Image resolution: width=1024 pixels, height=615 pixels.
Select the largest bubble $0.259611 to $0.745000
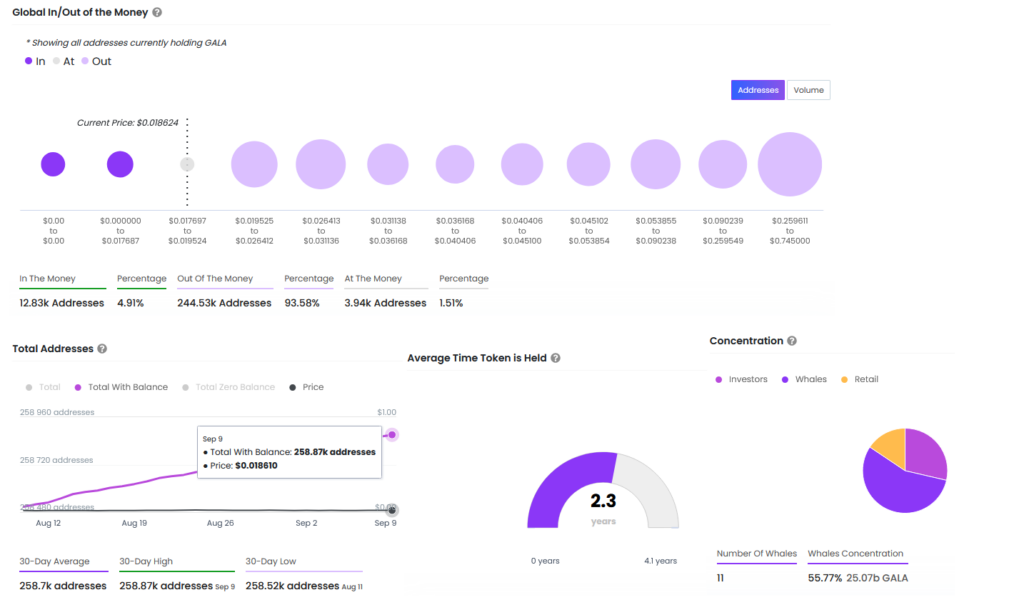(x=790, y=164)
